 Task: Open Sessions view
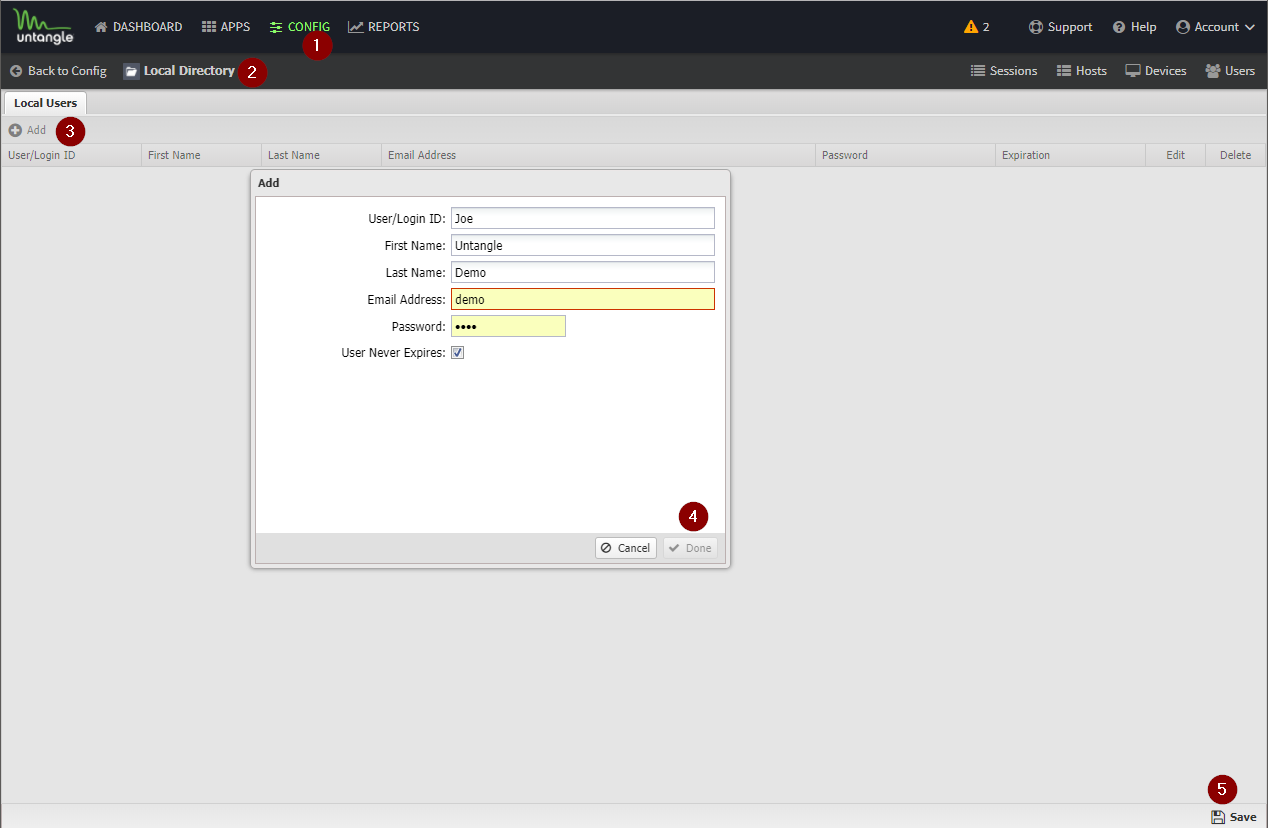point(1013,71)
